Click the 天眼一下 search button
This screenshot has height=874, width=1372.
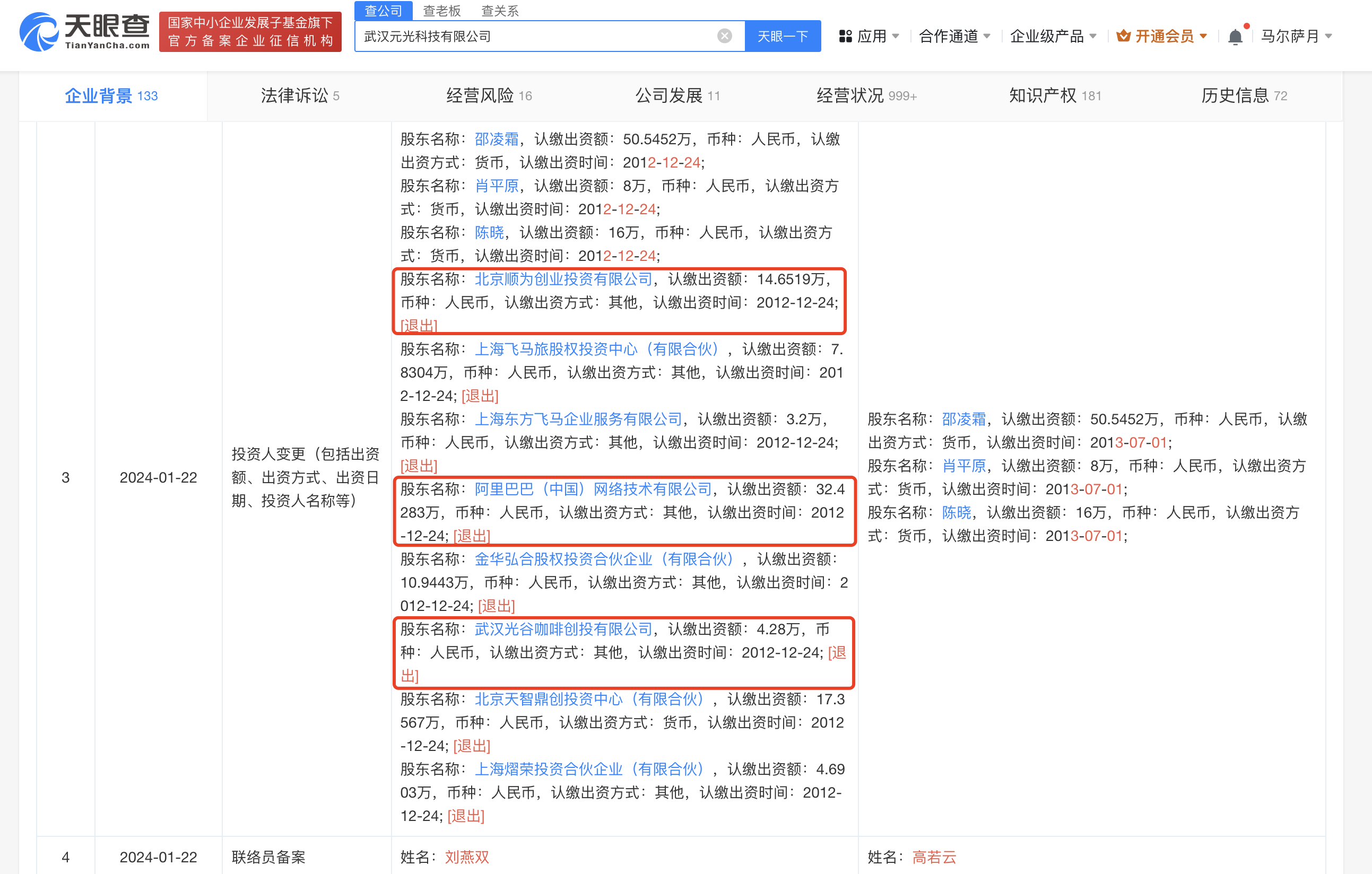tap(782, 36)
